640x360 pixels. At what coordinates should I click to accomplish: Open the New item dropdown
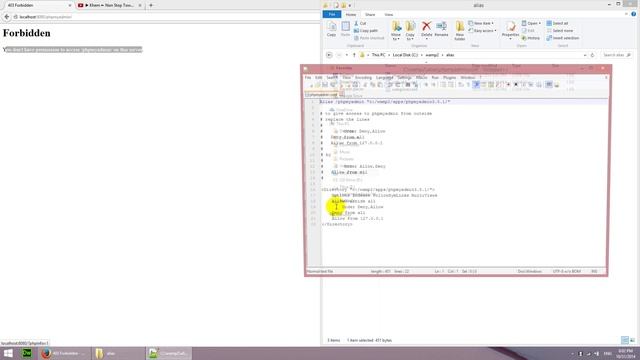pos(481,23)
